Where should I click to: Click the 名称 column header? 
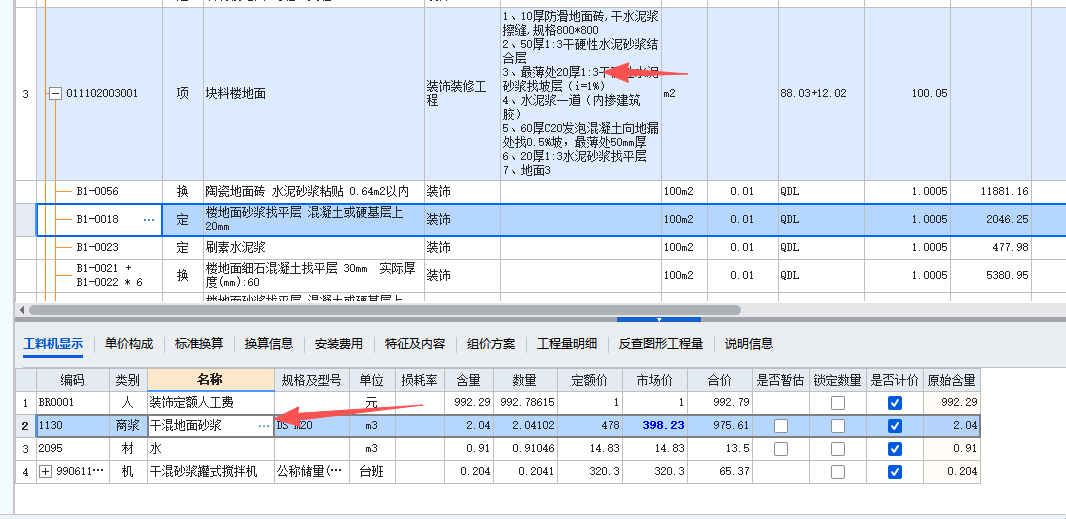point(210,380)
